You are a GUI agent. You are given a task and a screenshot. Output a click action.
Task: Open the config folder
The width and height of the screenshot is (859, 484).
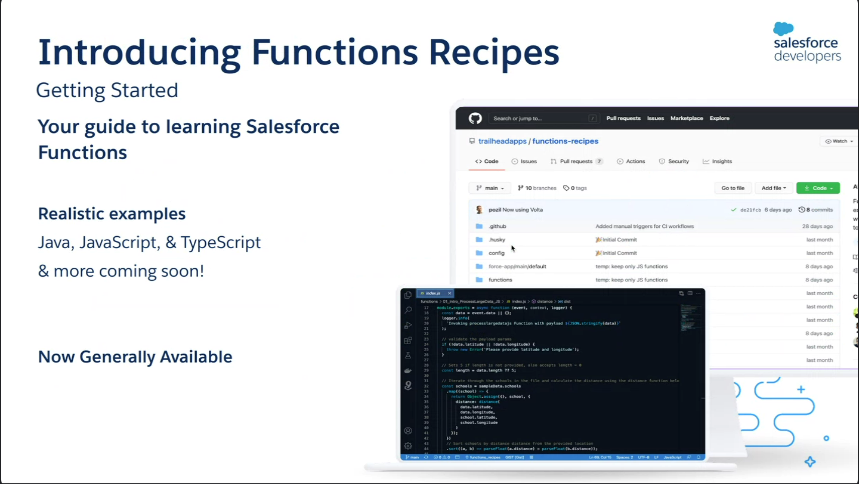pos(496,253)
